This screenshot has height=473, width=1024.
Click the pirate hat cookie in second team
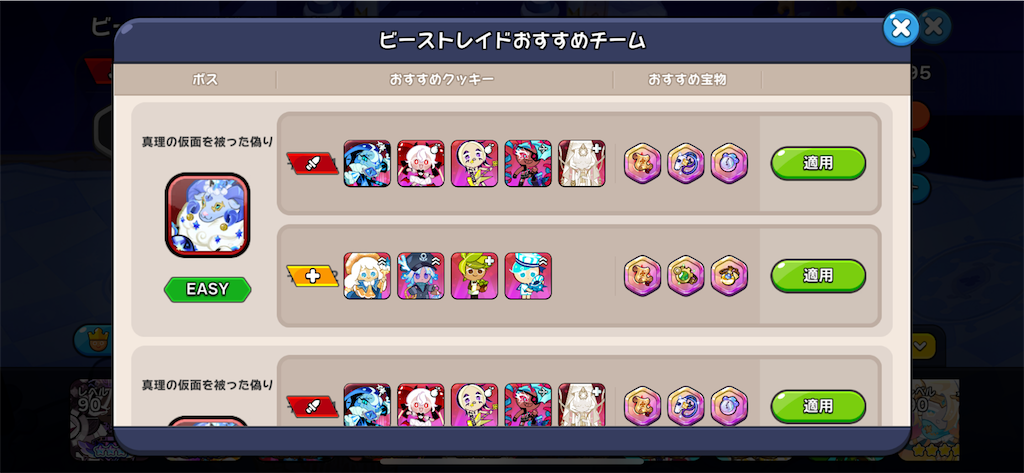click(421, 276)
